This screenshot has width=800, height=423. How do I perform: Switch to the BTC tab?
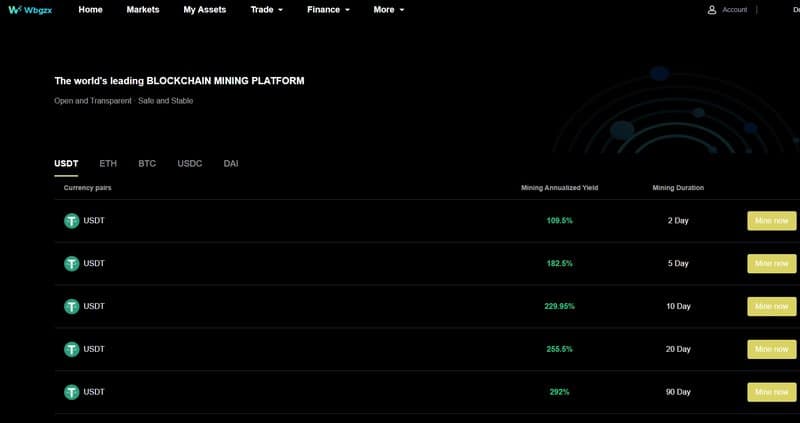(147, 164)
